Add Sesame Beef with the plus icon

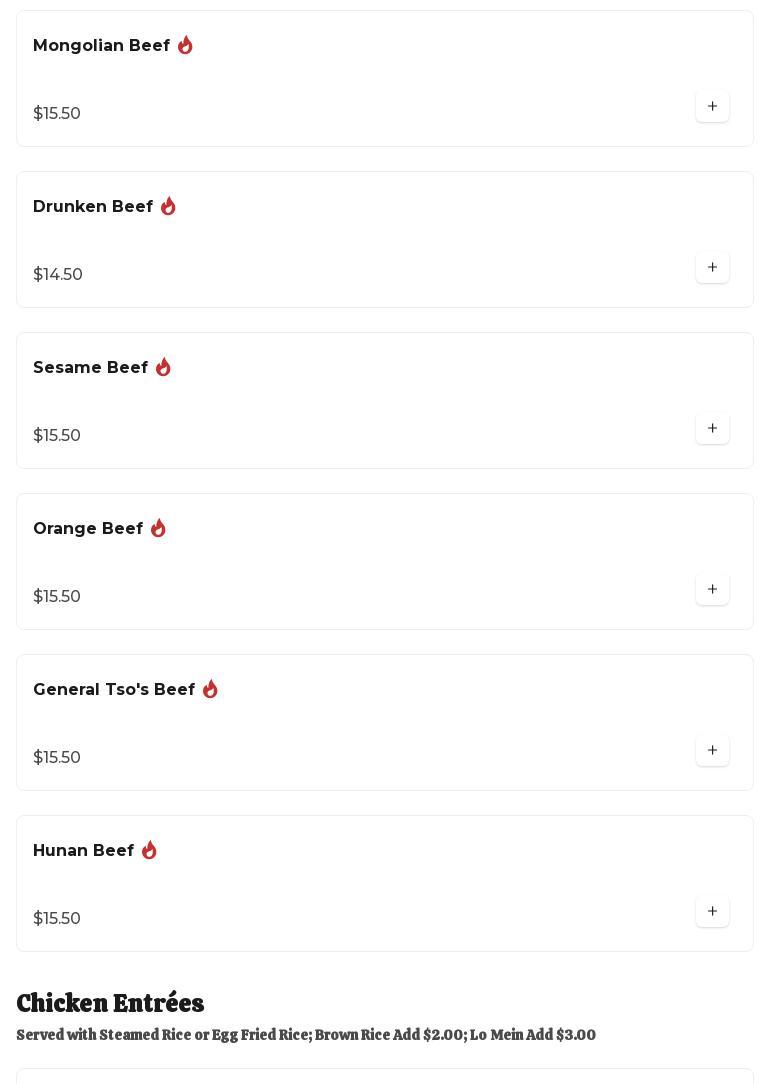(712, 429)
